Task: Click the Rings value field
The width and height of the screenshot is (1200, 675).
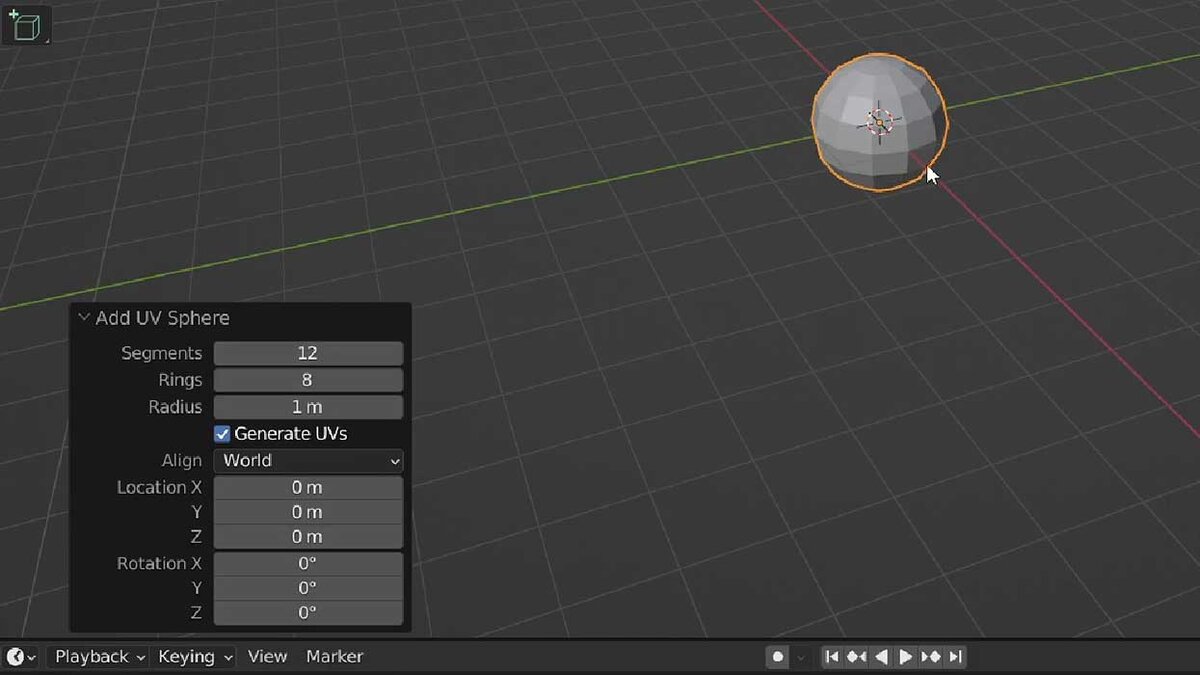Action: point(308,380)
